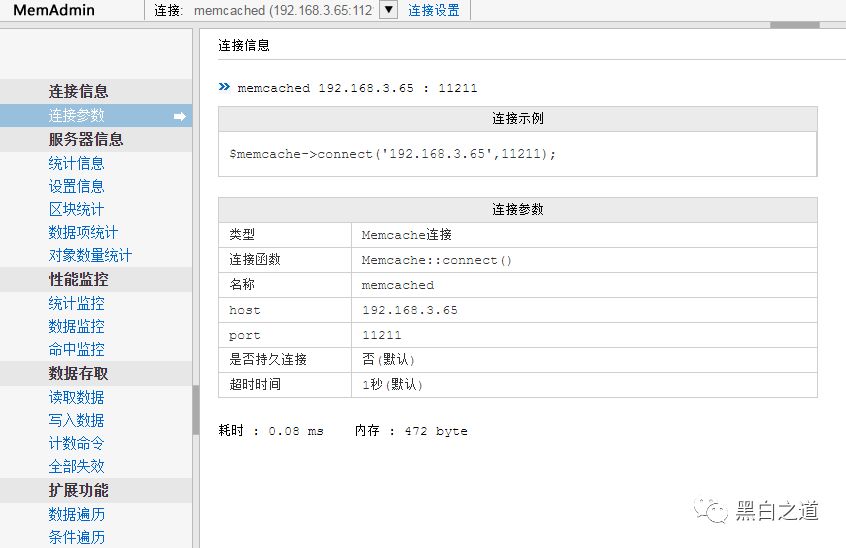
Task: Click the 耗时 0.08 ms statistic
Action: tap(271, 431)
